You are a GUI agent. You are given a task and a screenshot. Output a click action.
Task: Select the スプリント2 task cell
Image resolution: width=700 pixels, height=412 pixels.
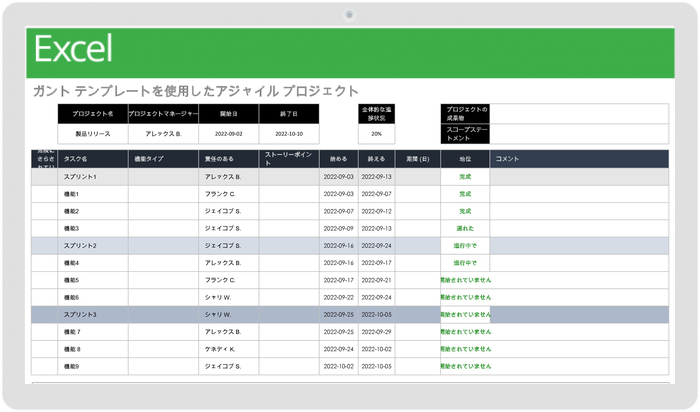(93, 246)
